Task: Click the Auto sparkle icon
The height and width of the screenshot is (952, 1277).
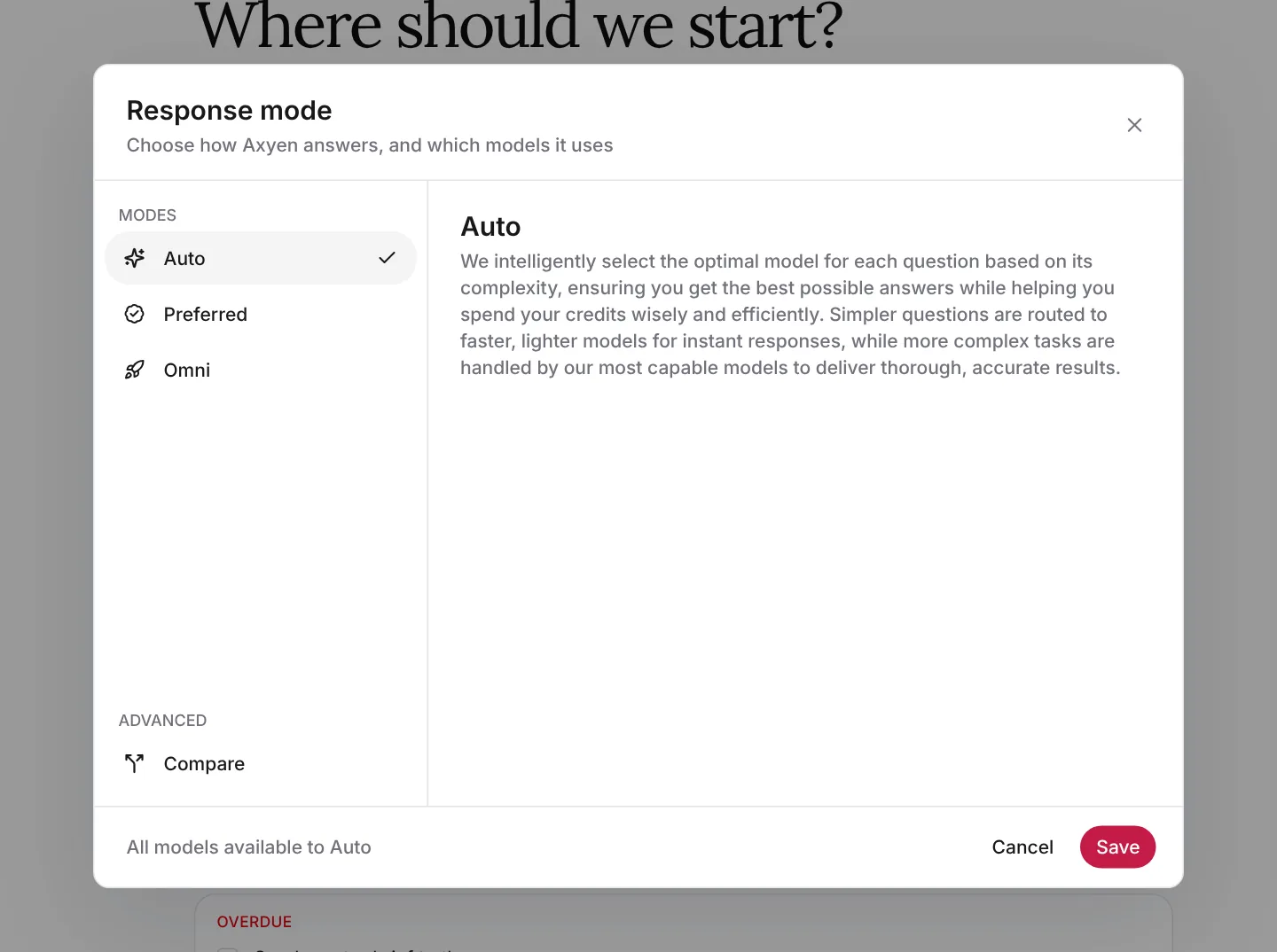Action: tap(135, 258)
